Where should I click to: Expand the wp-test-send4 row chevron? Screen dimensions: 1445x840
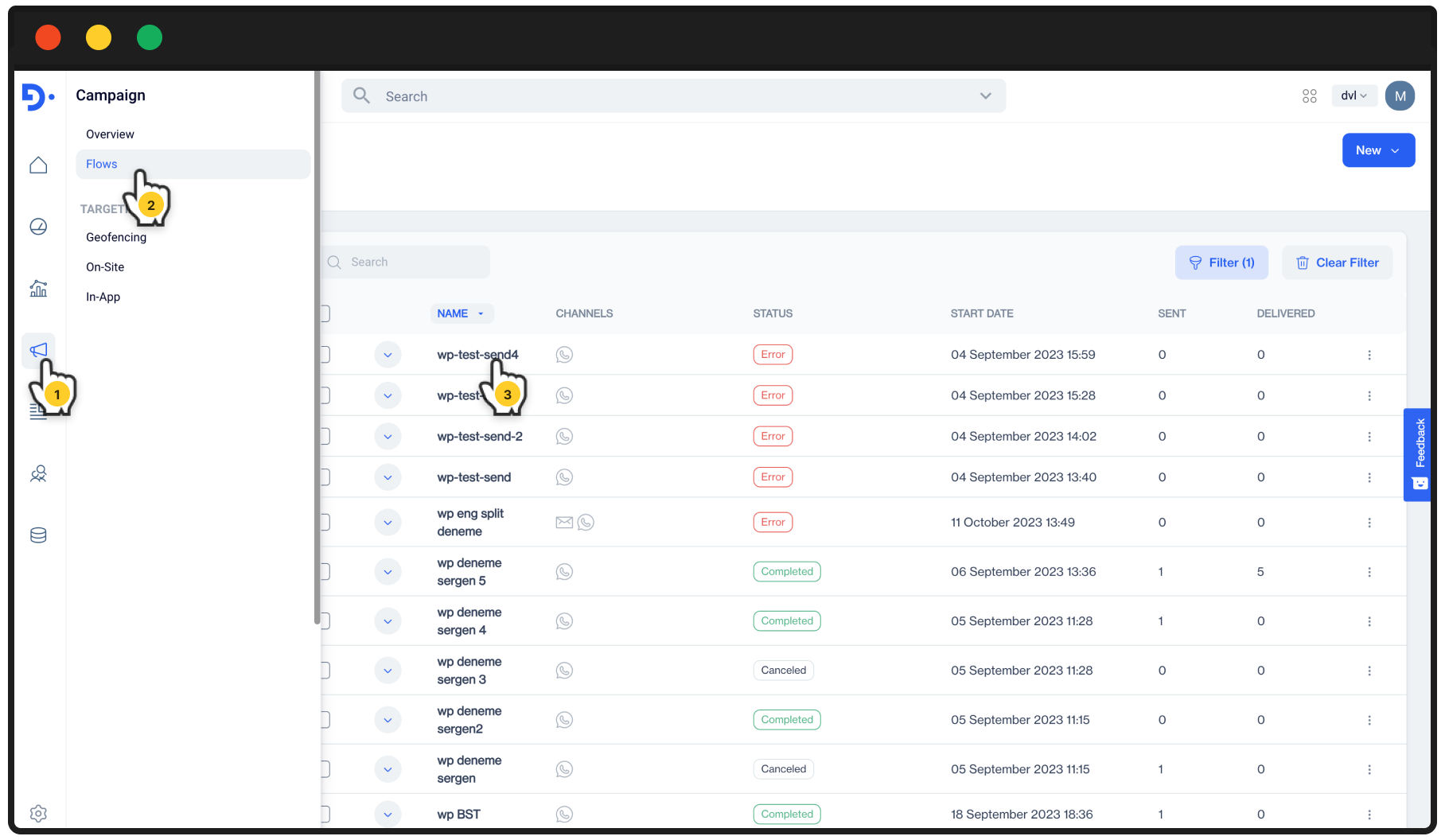[x=388, y=355]
